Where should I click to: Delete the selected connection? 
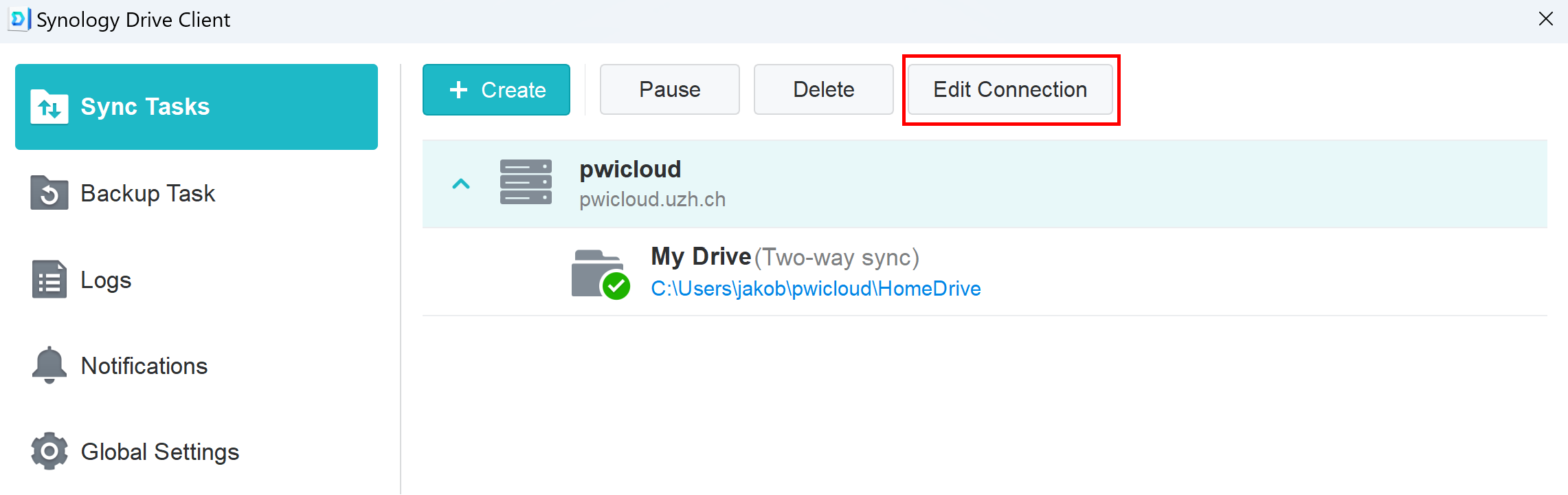pyautogui.click(x=823, y=89)
